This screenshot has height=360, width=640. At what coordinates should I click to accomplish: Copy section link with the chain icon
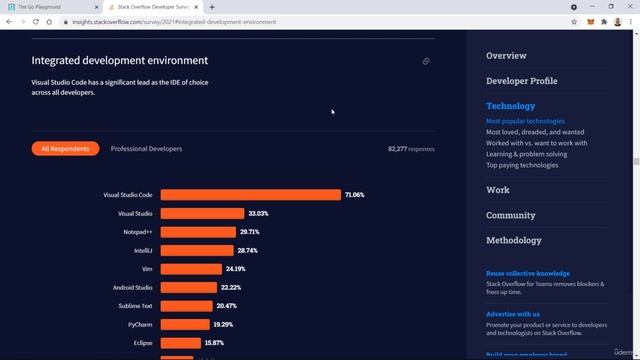click(x=426, y=61)
